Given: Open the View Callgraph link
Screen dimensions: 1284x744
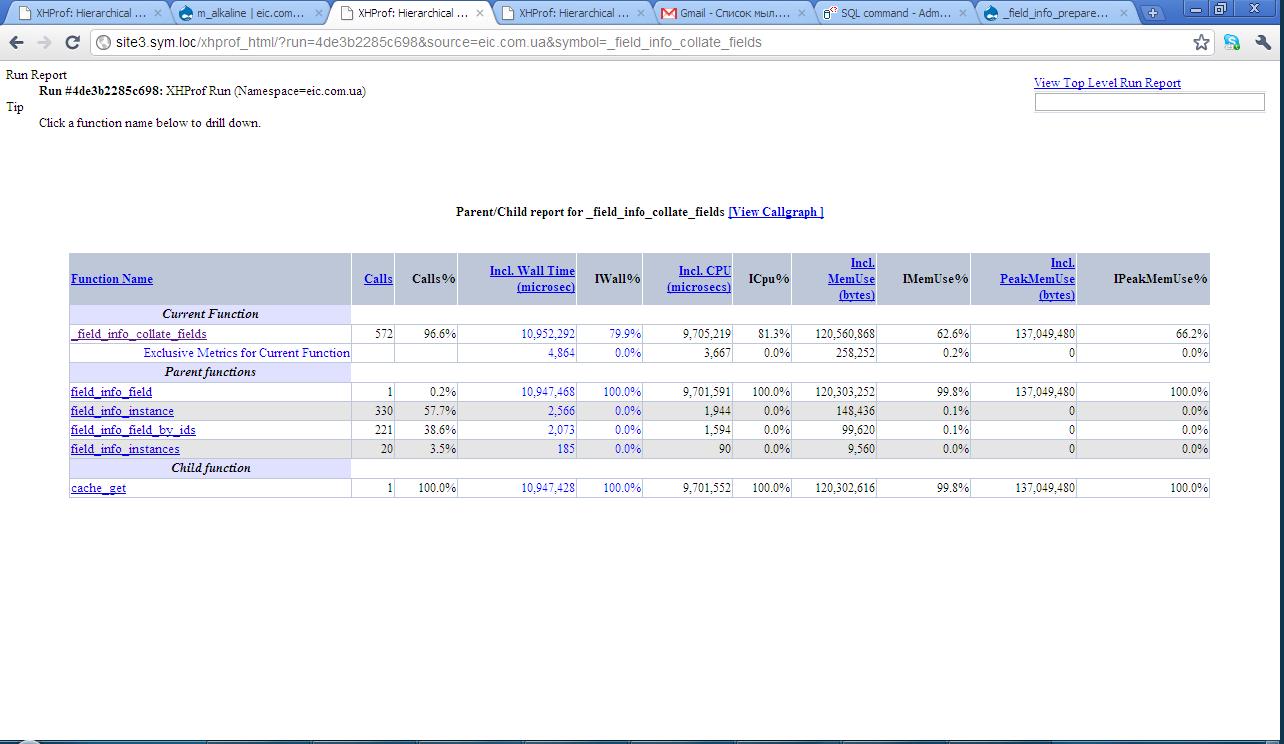Looking at the screenshot, I should [x=776, y=212].
